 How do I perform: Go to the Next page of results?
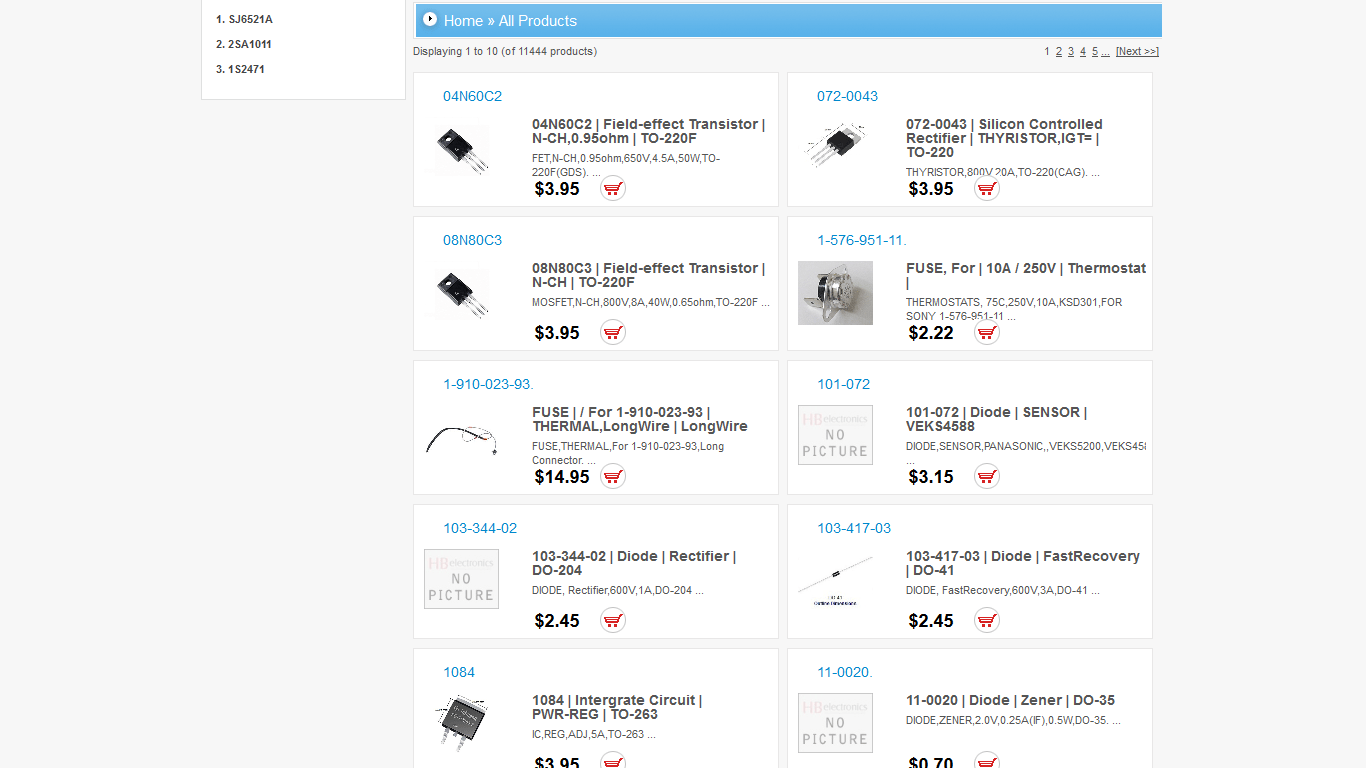1137,51
